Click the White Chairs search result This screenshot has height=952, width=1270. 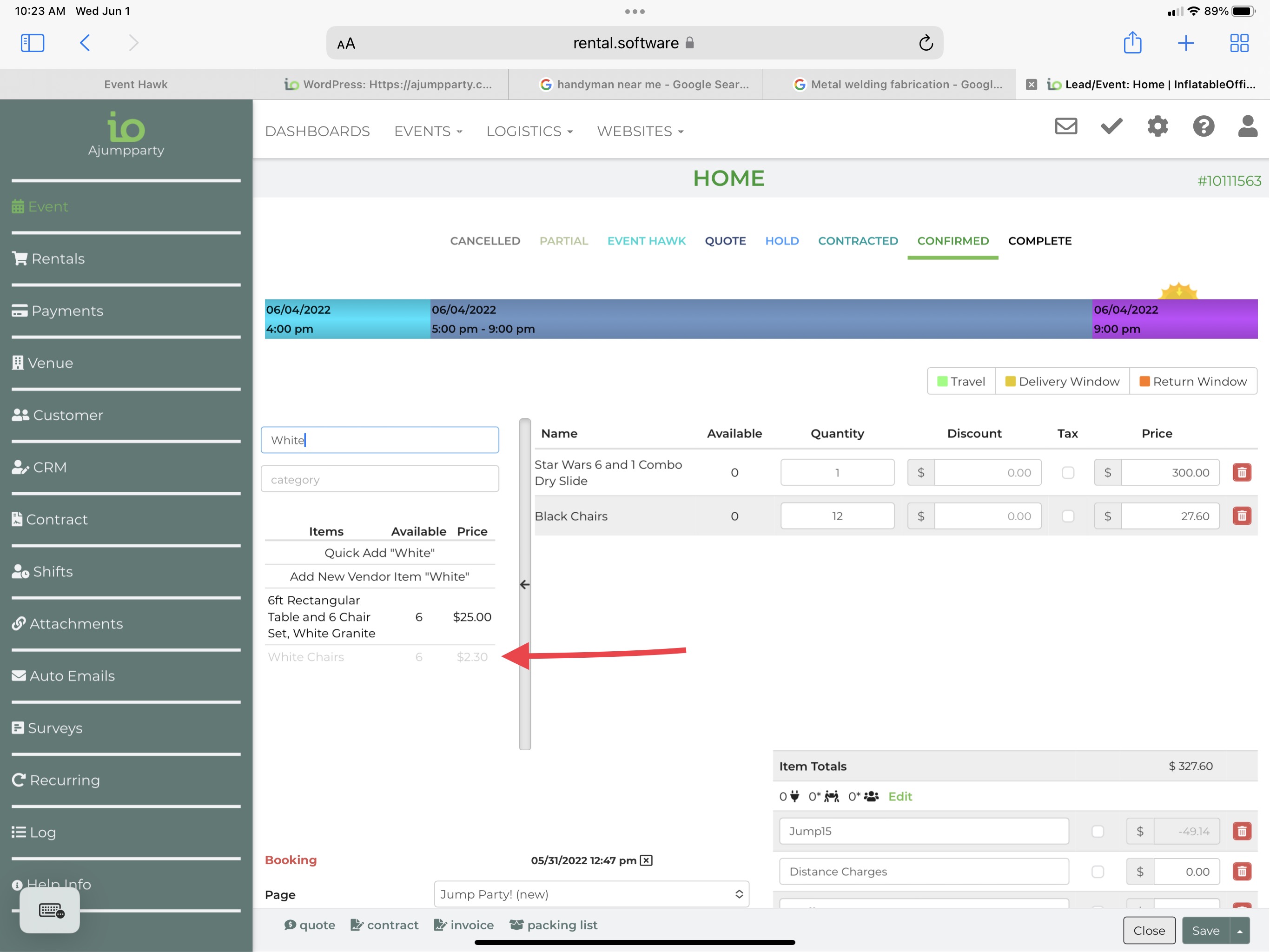pos(306,657)
